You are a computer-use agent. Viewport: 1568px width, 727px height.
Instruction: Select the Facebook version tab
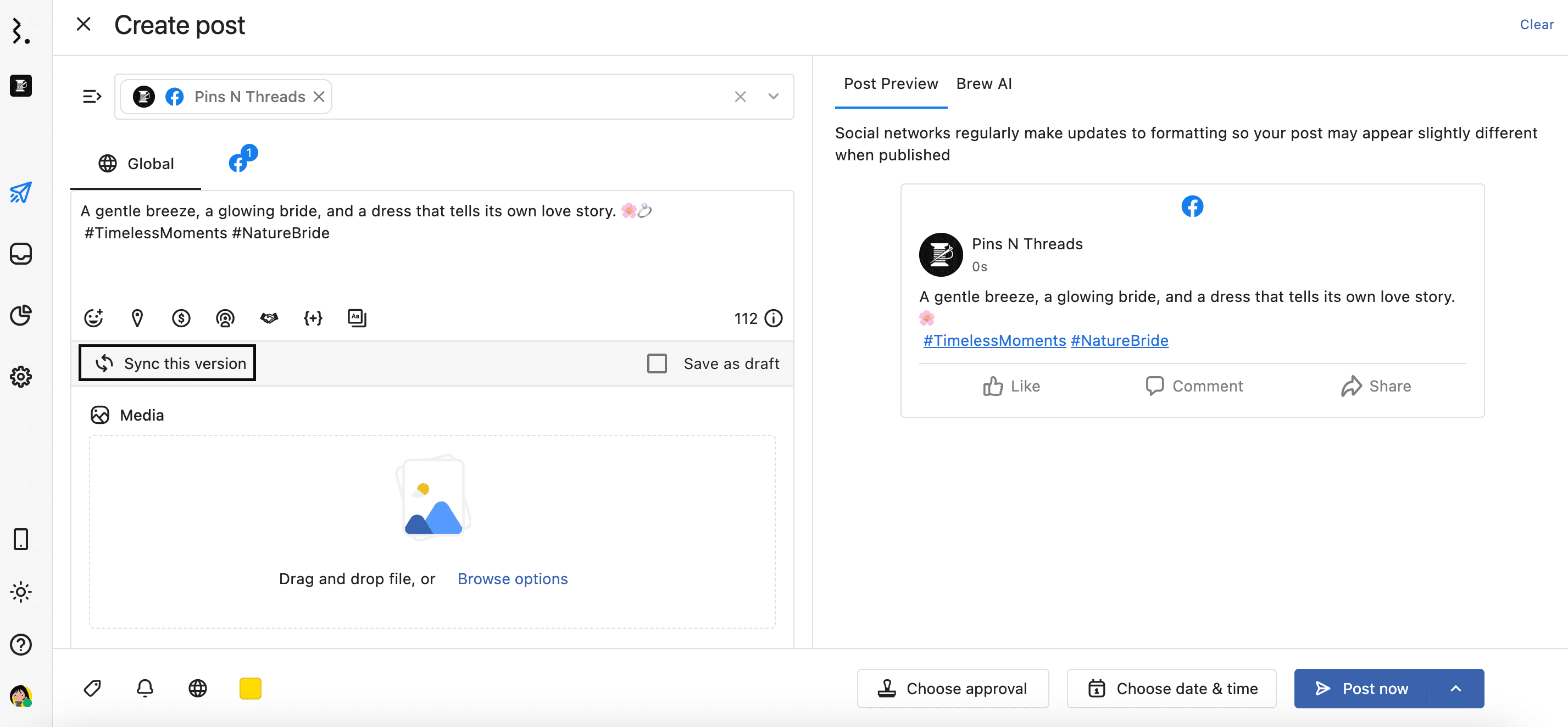coord(238,163)
